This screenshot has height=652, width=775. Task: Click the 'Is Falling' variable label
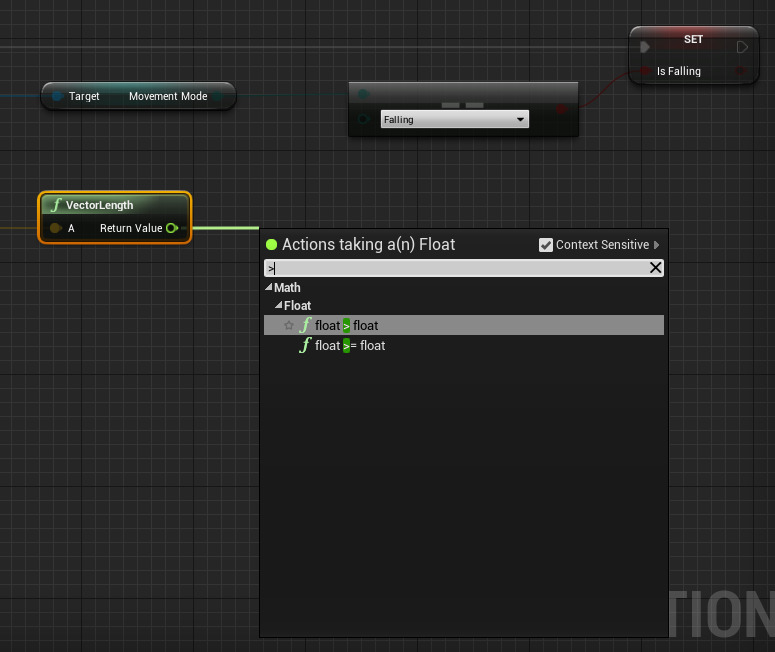[679, 71]
